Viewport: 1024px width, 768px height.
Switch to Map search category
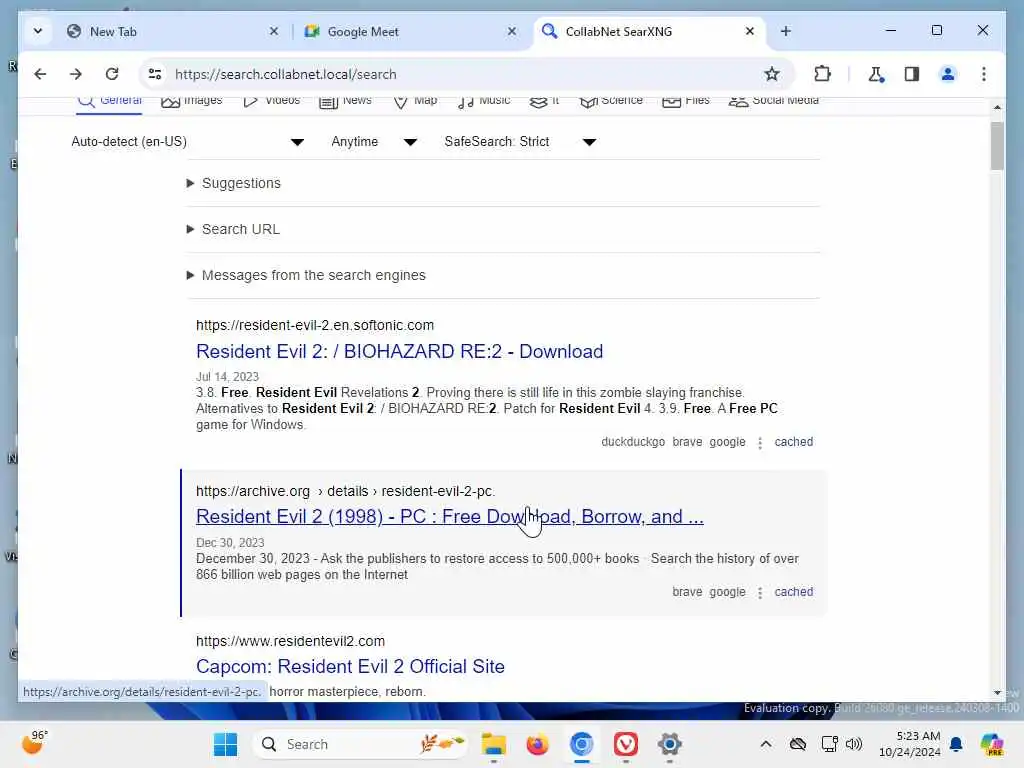coord(415,101)
